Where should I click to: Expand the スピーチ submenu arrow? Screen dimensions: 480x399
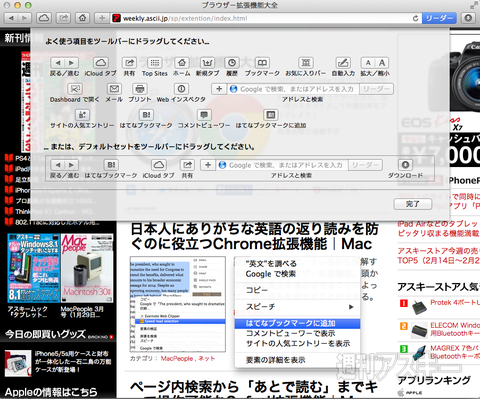click(351, 307)
